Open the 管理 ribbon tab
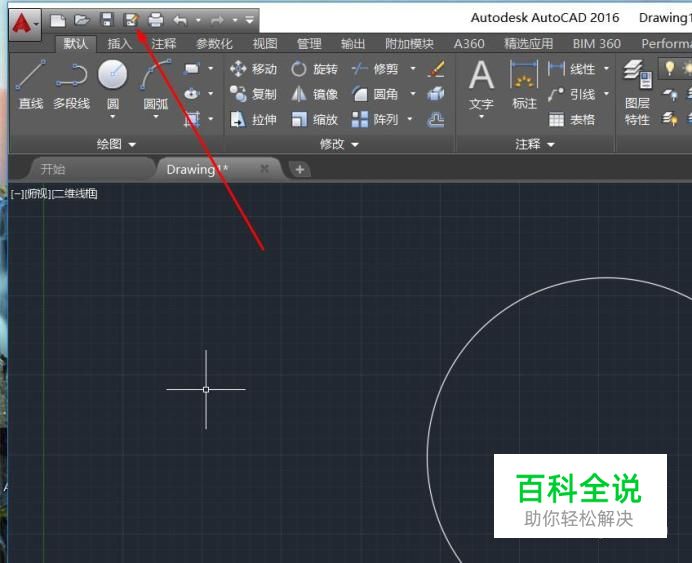Screen dimensions: 692x563 tap(309, 44)
